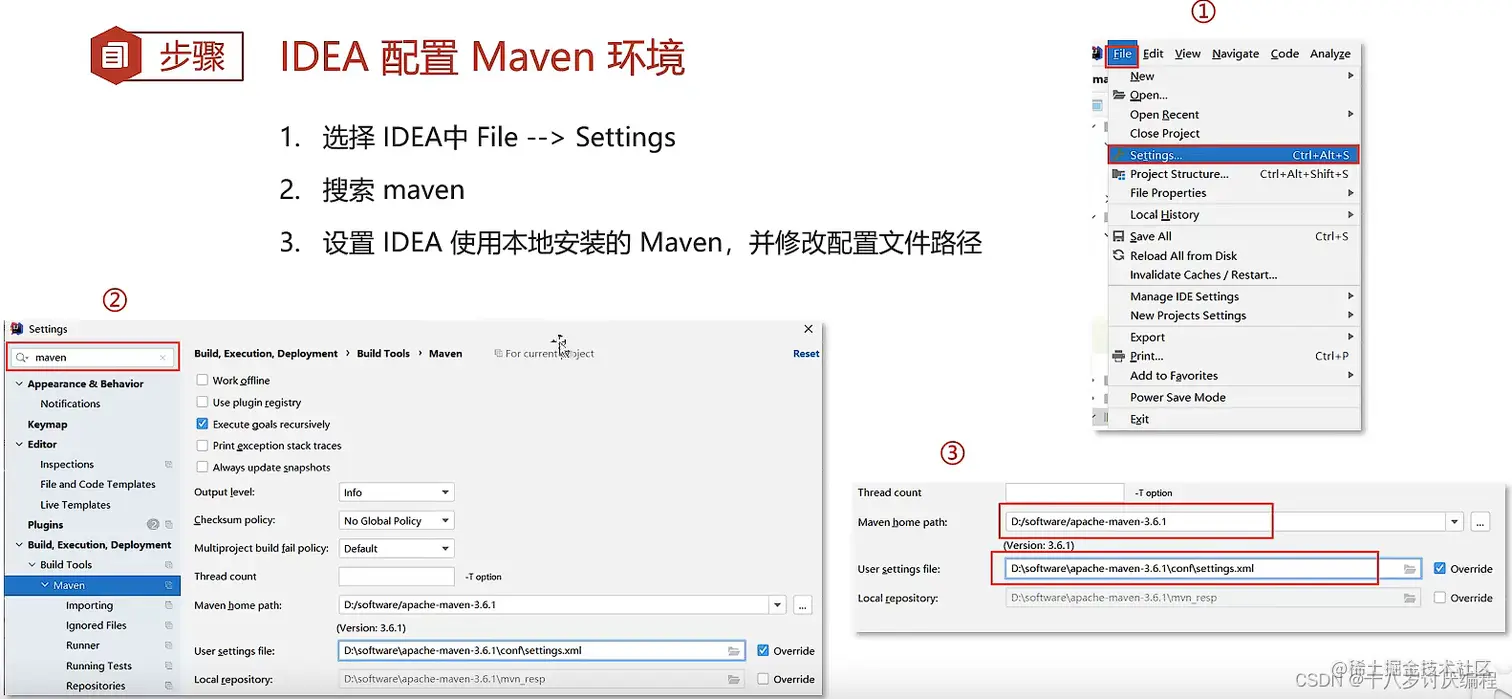Viewport: 1512px width, 699px height.
Task: Click the Save All disk icon
Action: click(x=1119, y=237)
